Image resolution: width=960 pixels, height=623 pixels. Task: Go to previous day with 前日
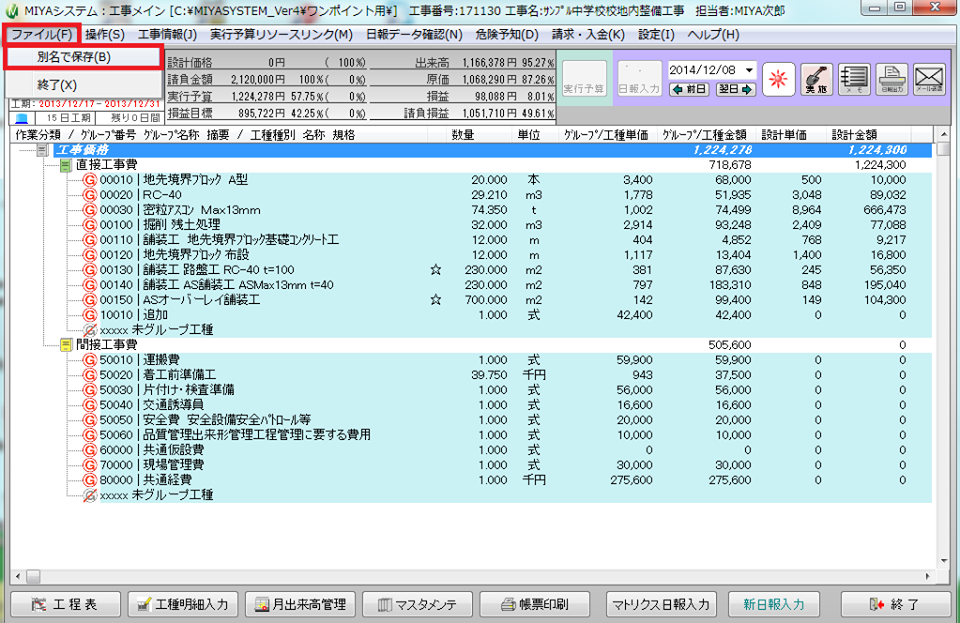click(x=689, y=89)
